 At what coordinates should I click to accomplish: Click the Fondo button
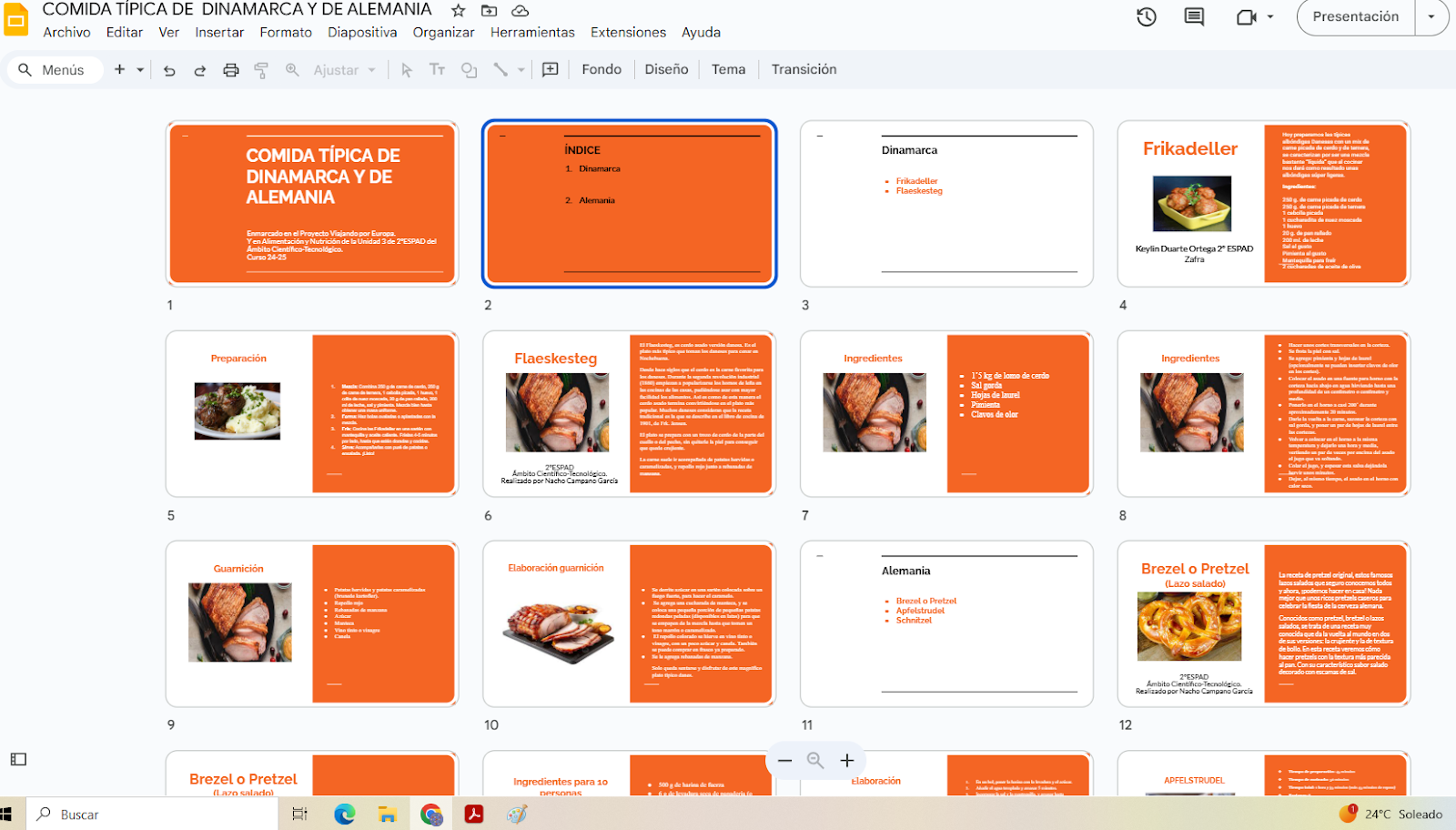[x=602, y=69]
